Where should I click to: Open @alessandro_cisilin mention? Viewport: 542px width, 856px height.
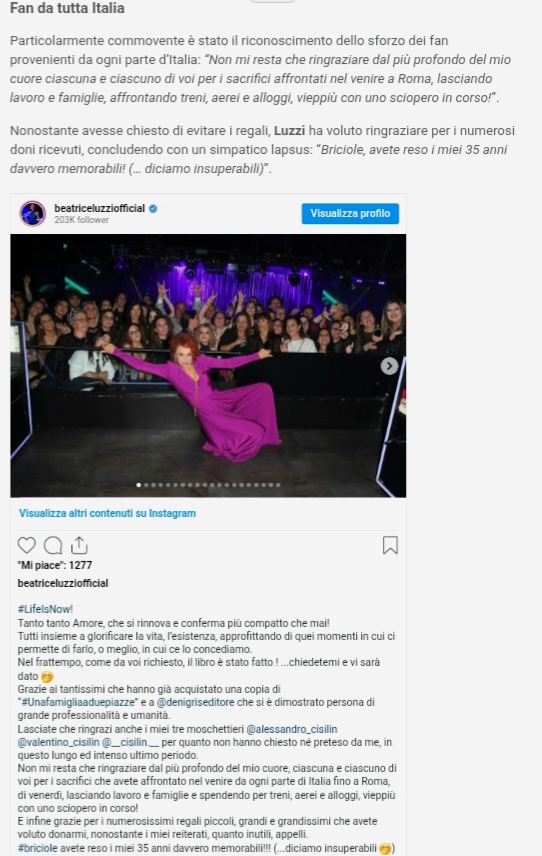[x=292, y=729]
